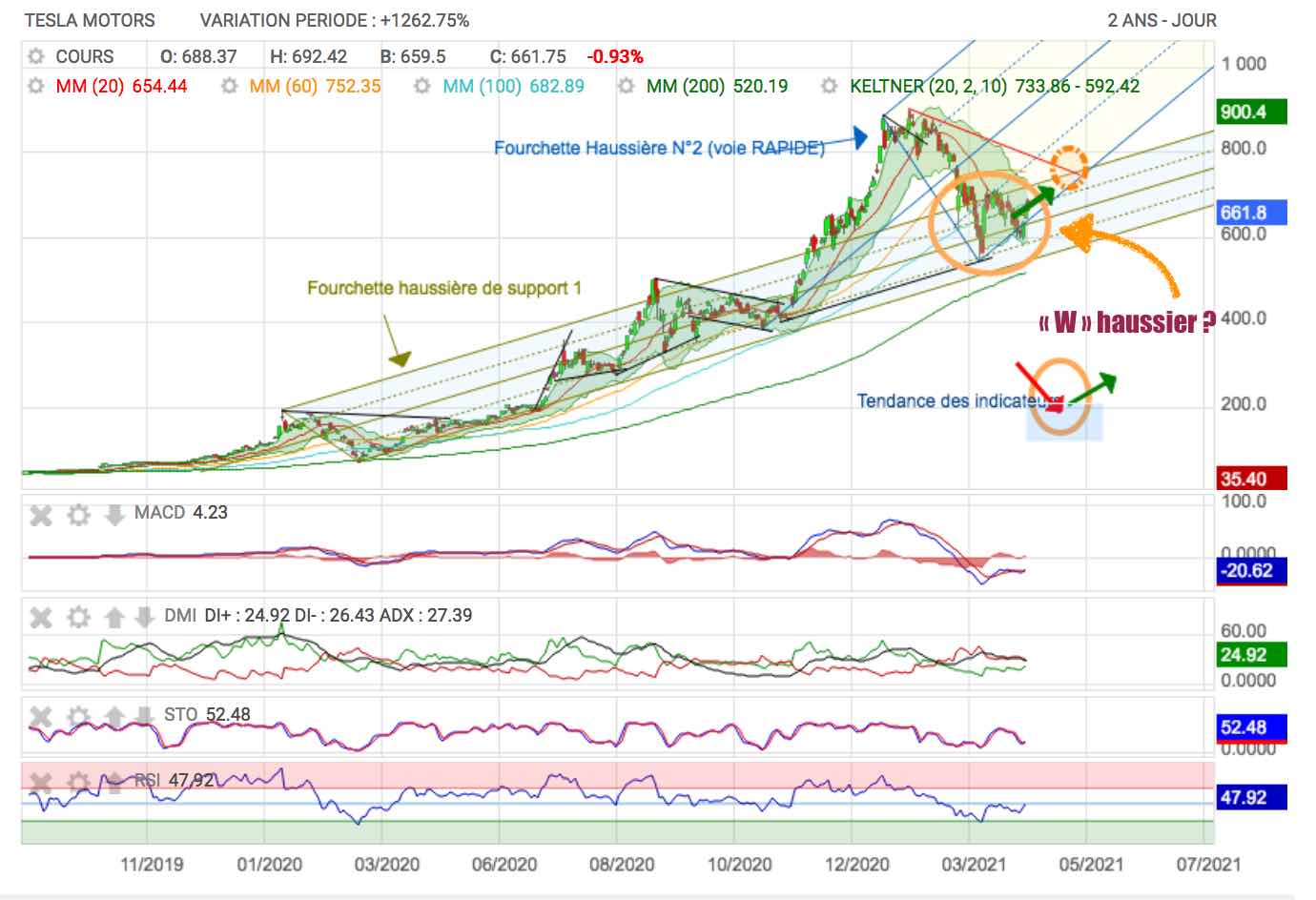Click the close value C: 661.75
1316x900 pixels.
tap(527, 56)
